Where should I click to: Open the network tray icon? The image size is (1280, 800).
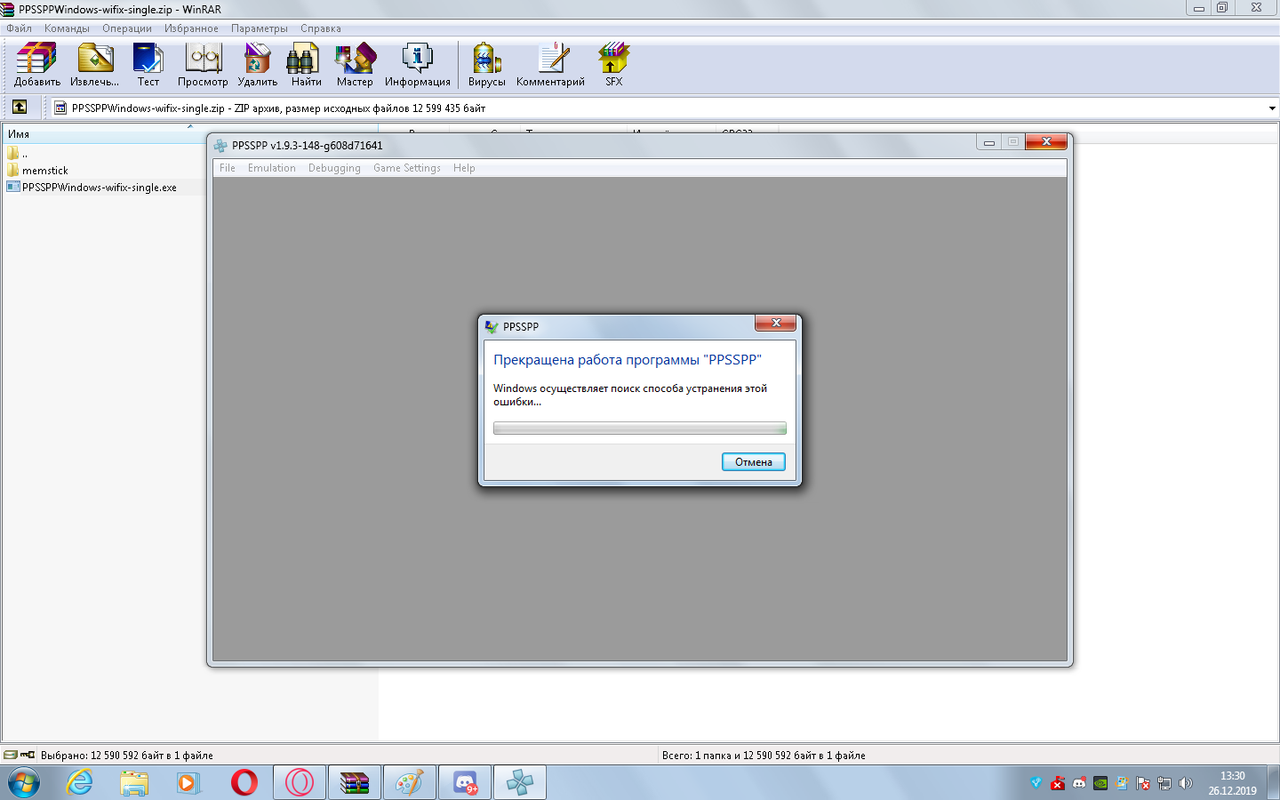(x=1164, y=783)
